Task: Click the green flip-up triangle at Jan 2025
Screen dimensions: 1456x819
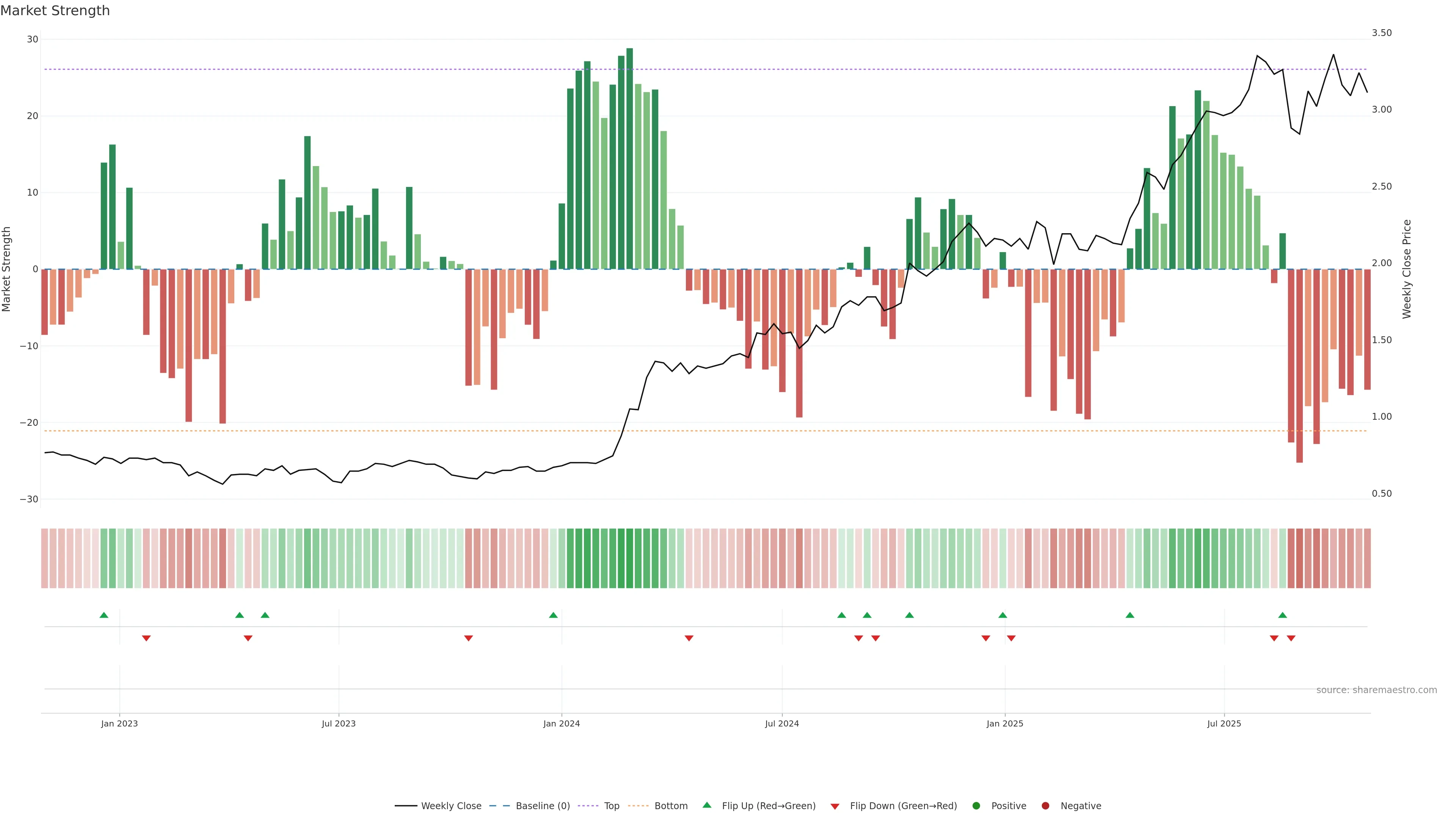Action: (1003, 615)
